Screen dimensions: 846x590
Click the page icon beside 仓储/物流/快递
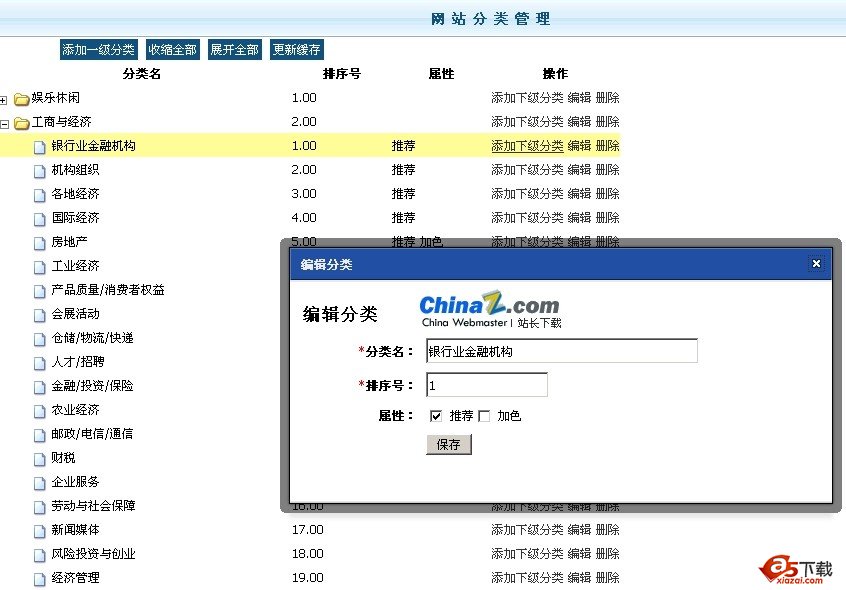pyautogui.click(x=39, y=339)
